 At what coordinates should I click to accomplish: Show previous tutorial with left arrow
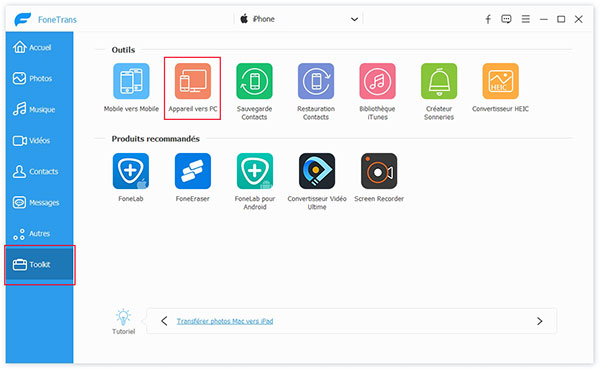(164, 321)
